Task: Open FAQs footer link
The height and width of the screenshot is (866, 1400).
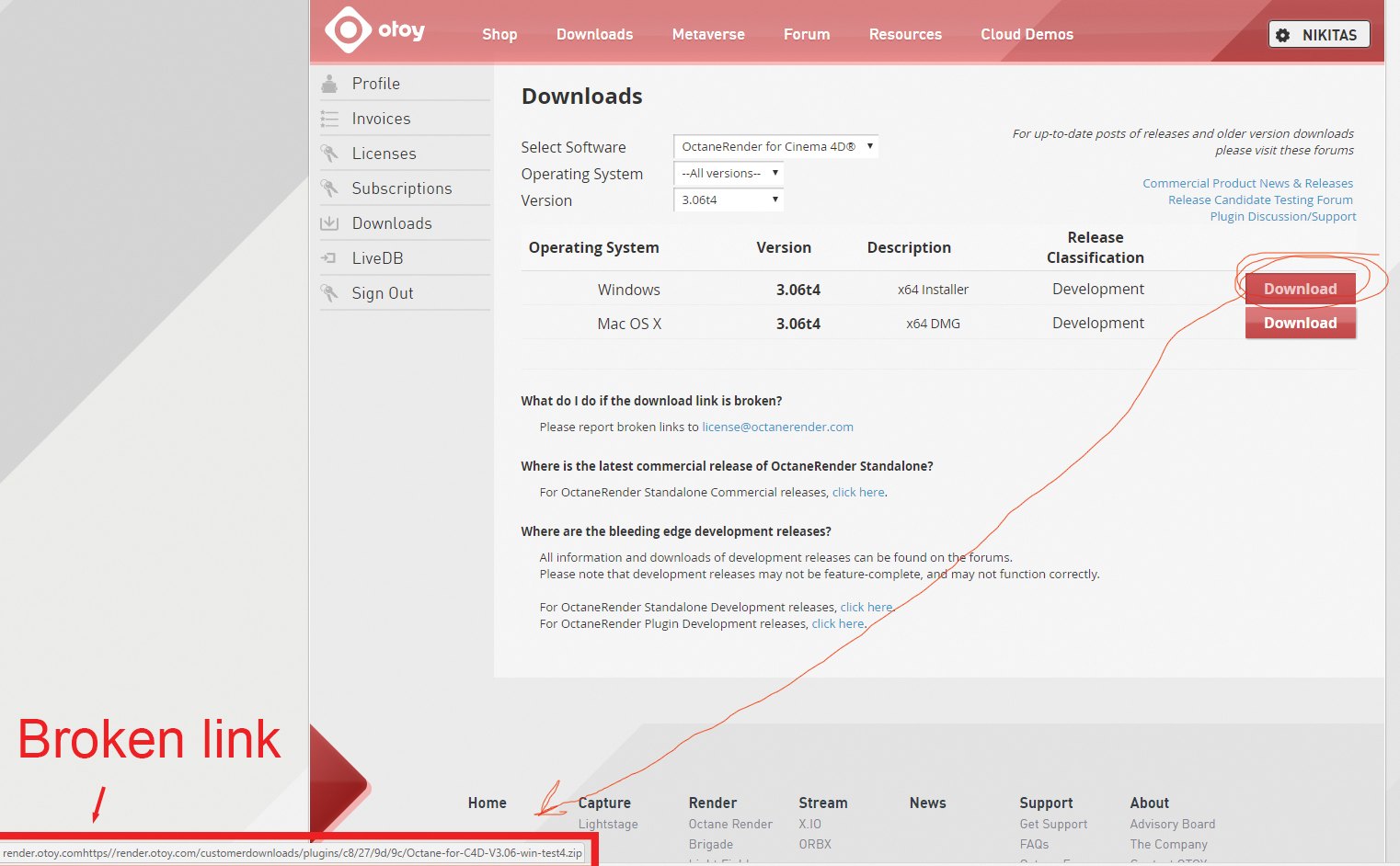Action: (x=1035, y=845)
